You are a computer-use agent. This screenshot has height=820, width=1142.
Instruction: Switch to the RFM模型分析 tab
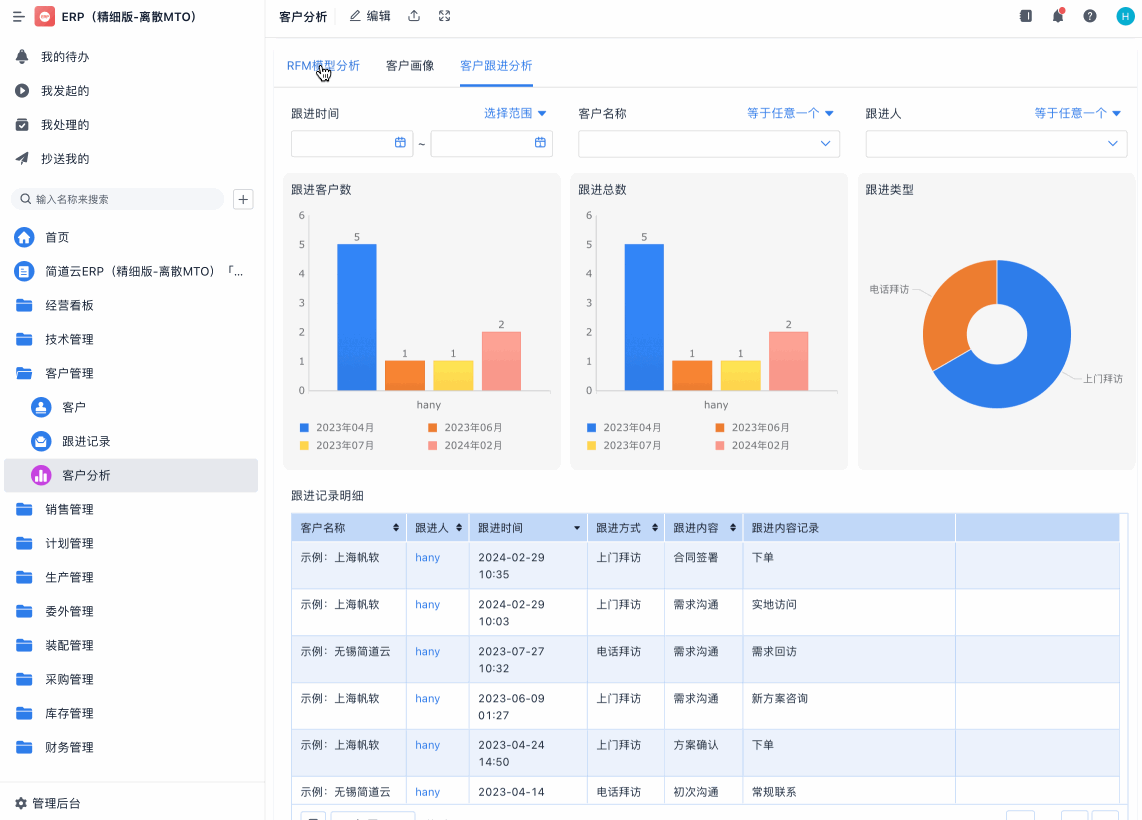[x=323, y=65]
